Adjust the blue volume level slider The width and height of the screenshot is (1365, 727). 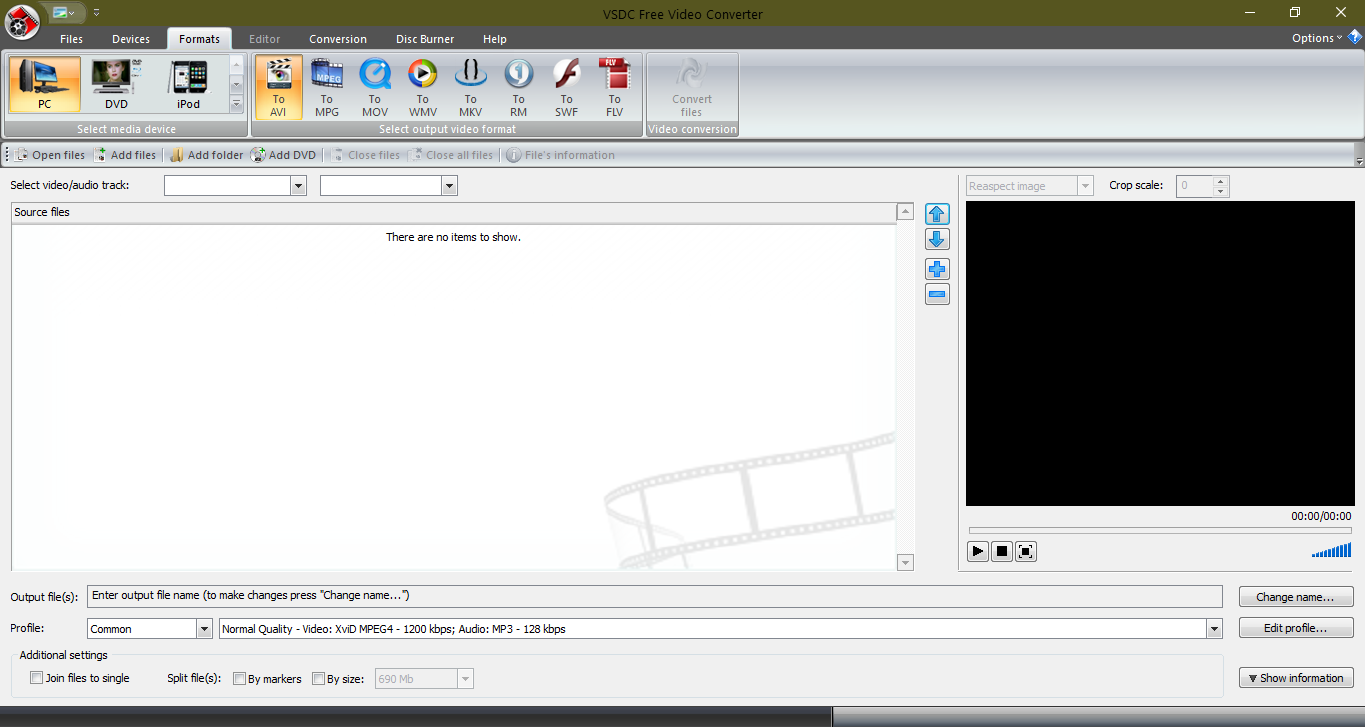click(1331, 550)
